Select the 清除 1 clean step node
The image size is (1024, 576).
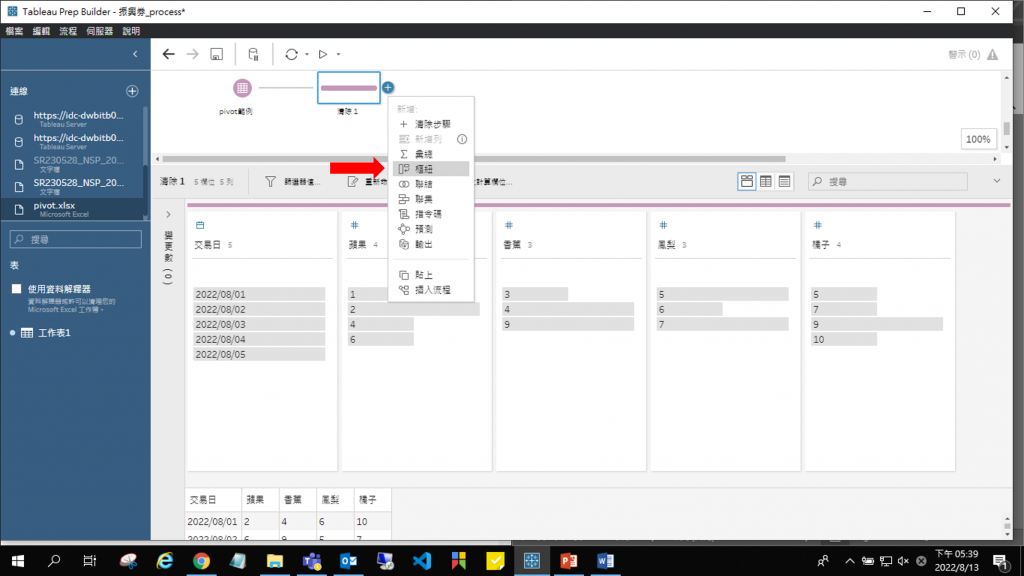(x=349, y=88)
